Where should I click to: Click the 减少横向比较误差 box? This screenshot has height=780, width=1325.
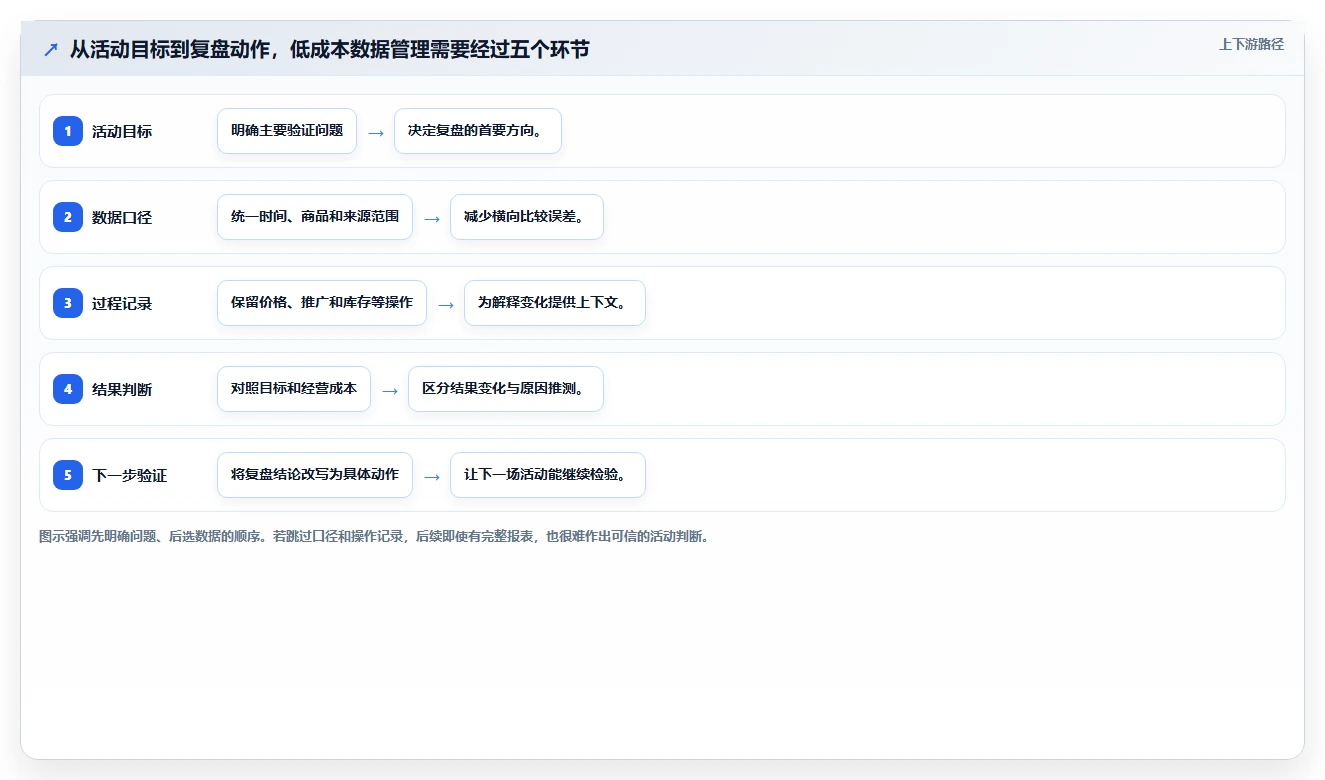pos(527,217)
